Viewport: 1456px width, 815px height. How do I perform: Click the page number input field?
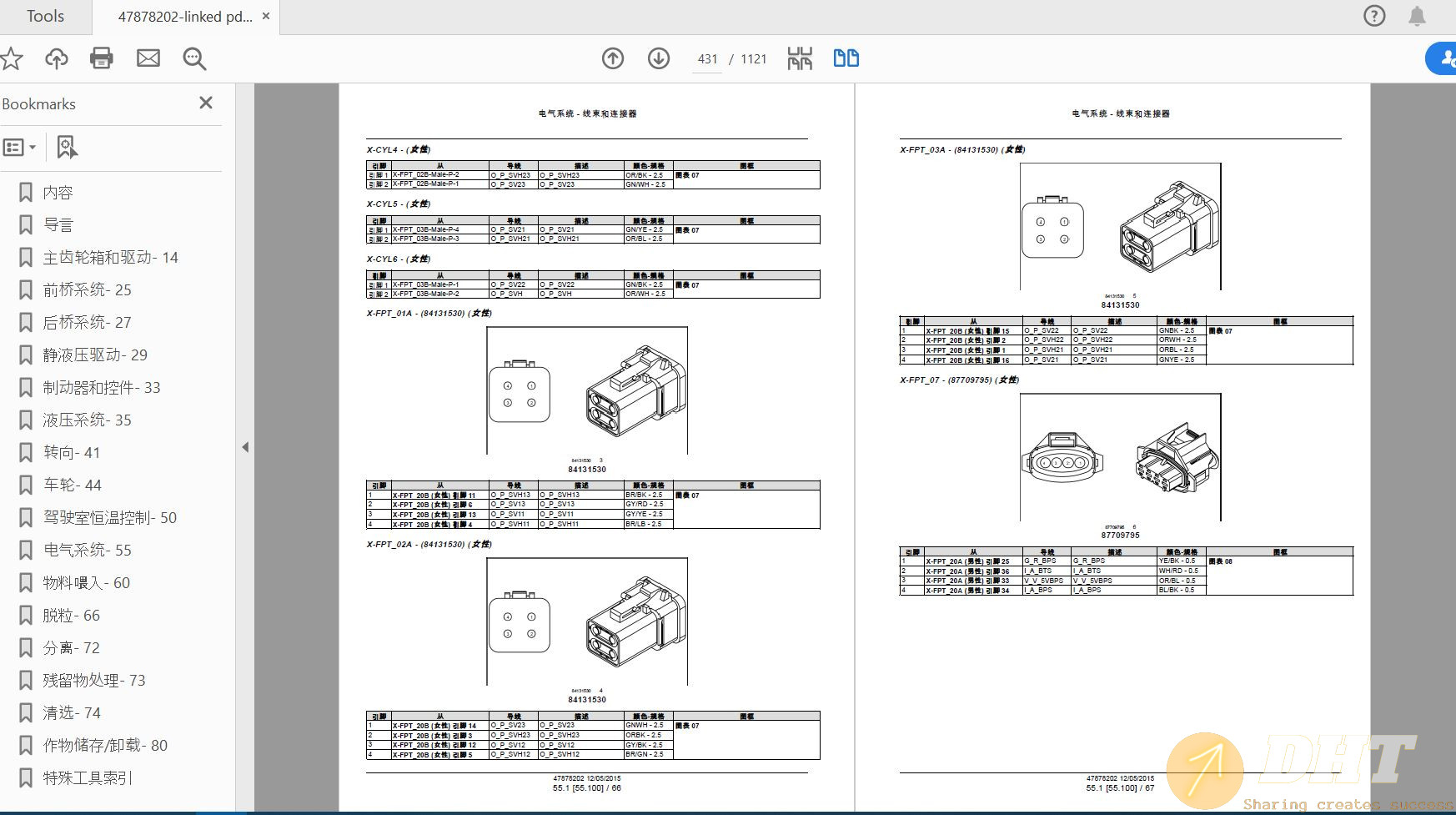[707, 59]
